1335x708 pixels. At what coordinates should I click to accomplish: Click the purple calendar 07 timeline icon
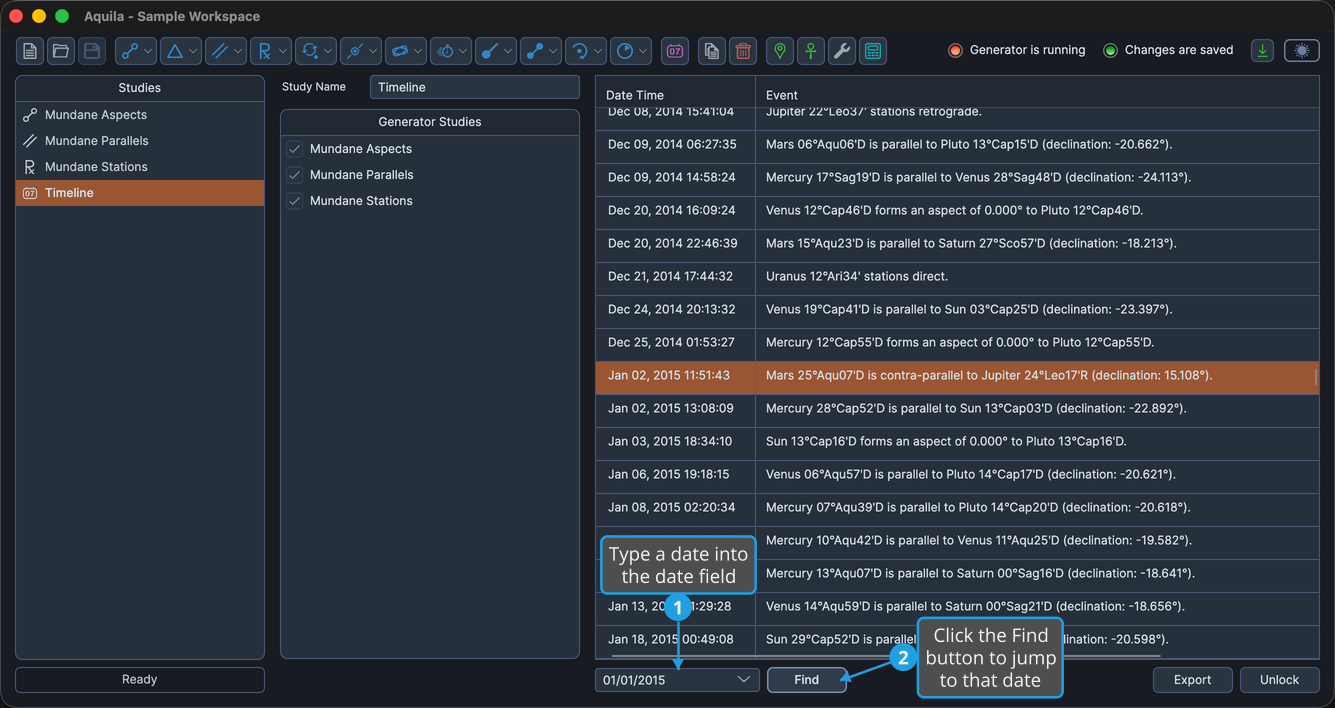coord(675,51)
